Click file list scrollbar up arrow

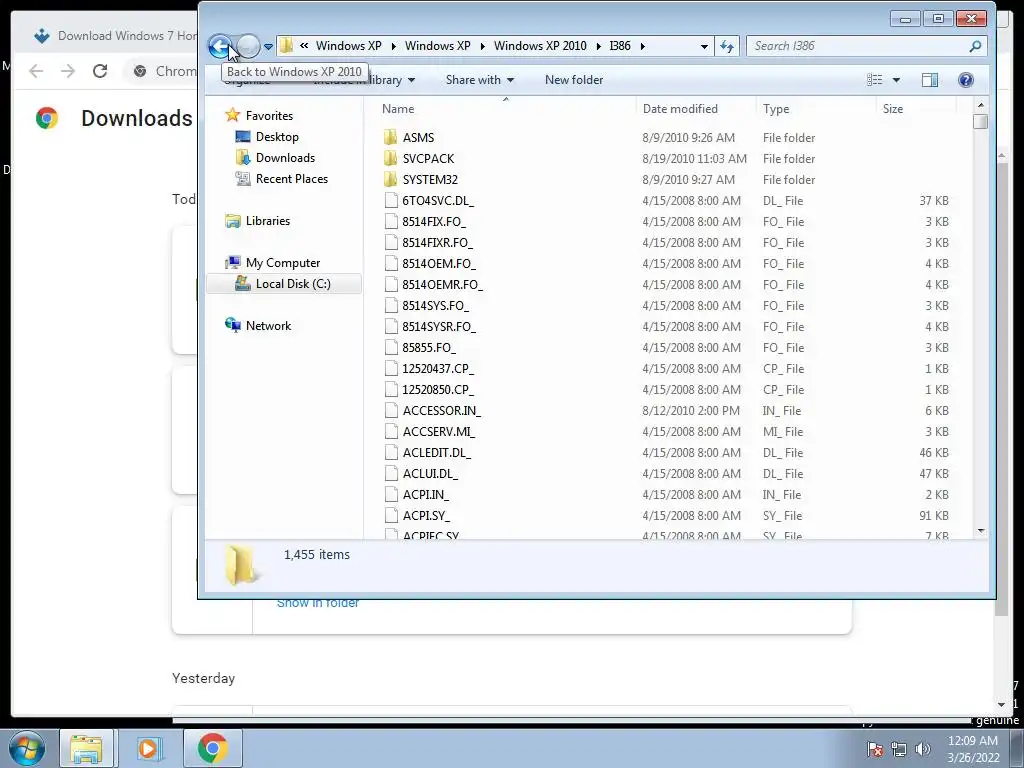coord(980,104)
